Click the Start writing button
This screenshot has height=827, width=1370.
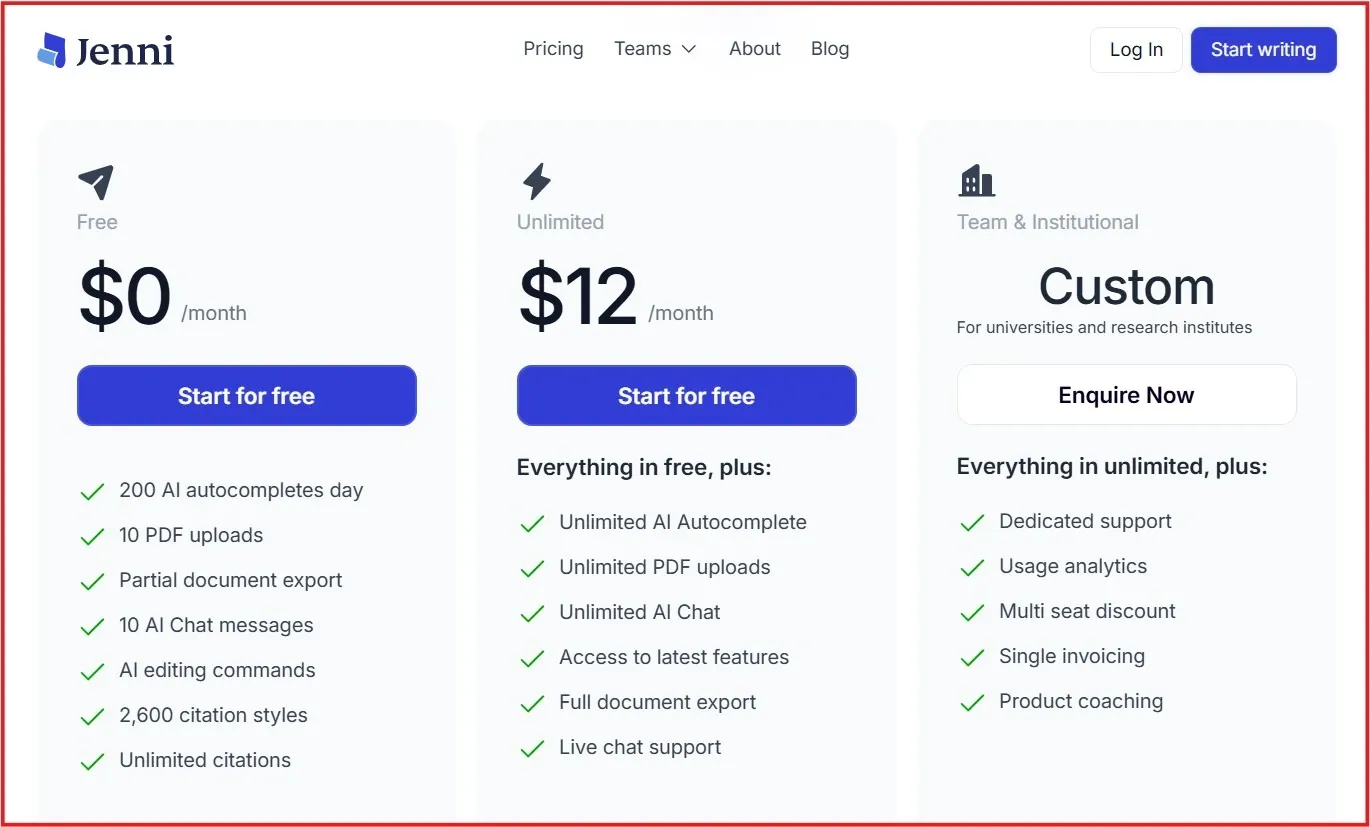click(1263, 50)
